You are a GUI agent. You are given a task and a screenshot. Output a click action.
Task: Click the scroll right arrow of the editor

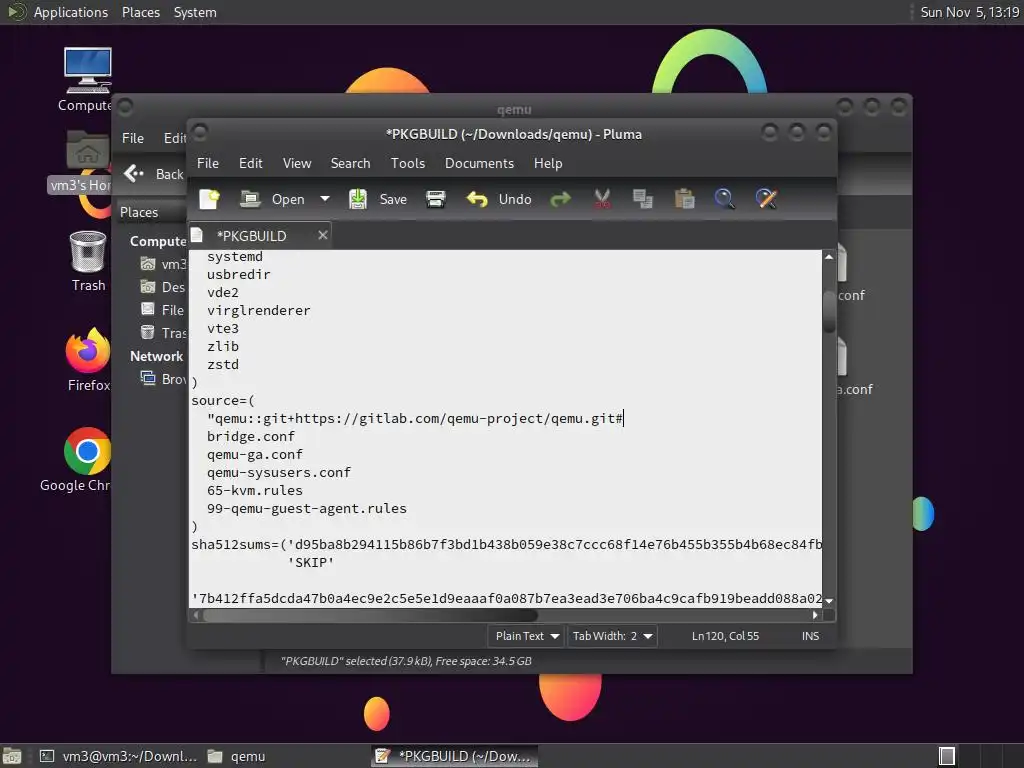coord(814,615)
